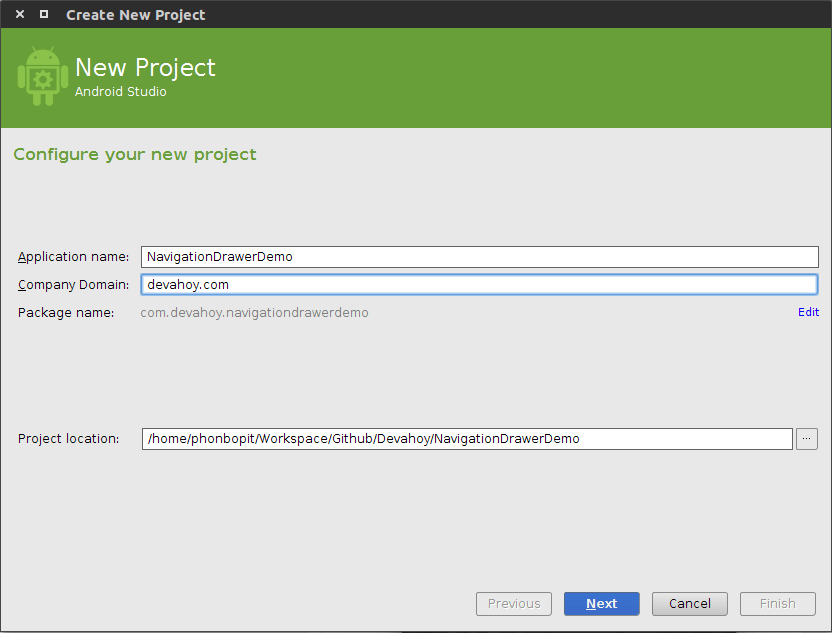Image resolution: width=832 pixels, height=633 pixels.
Task: Go to the next step with Next
Action: (x=602, y=604)
